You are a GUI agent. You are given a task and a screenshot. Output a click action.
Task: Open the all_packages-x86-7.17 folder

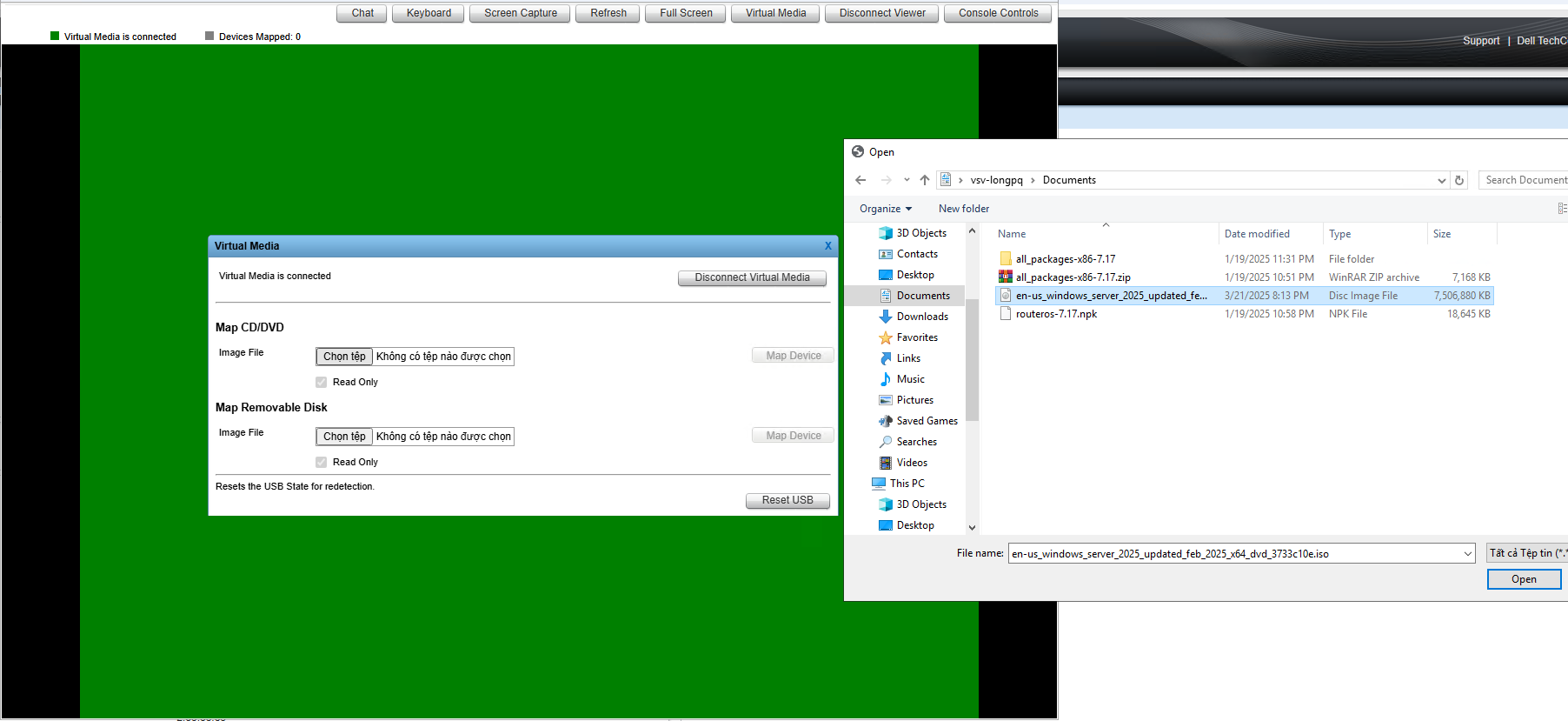pyautogui.click(x=1065, y=259)
